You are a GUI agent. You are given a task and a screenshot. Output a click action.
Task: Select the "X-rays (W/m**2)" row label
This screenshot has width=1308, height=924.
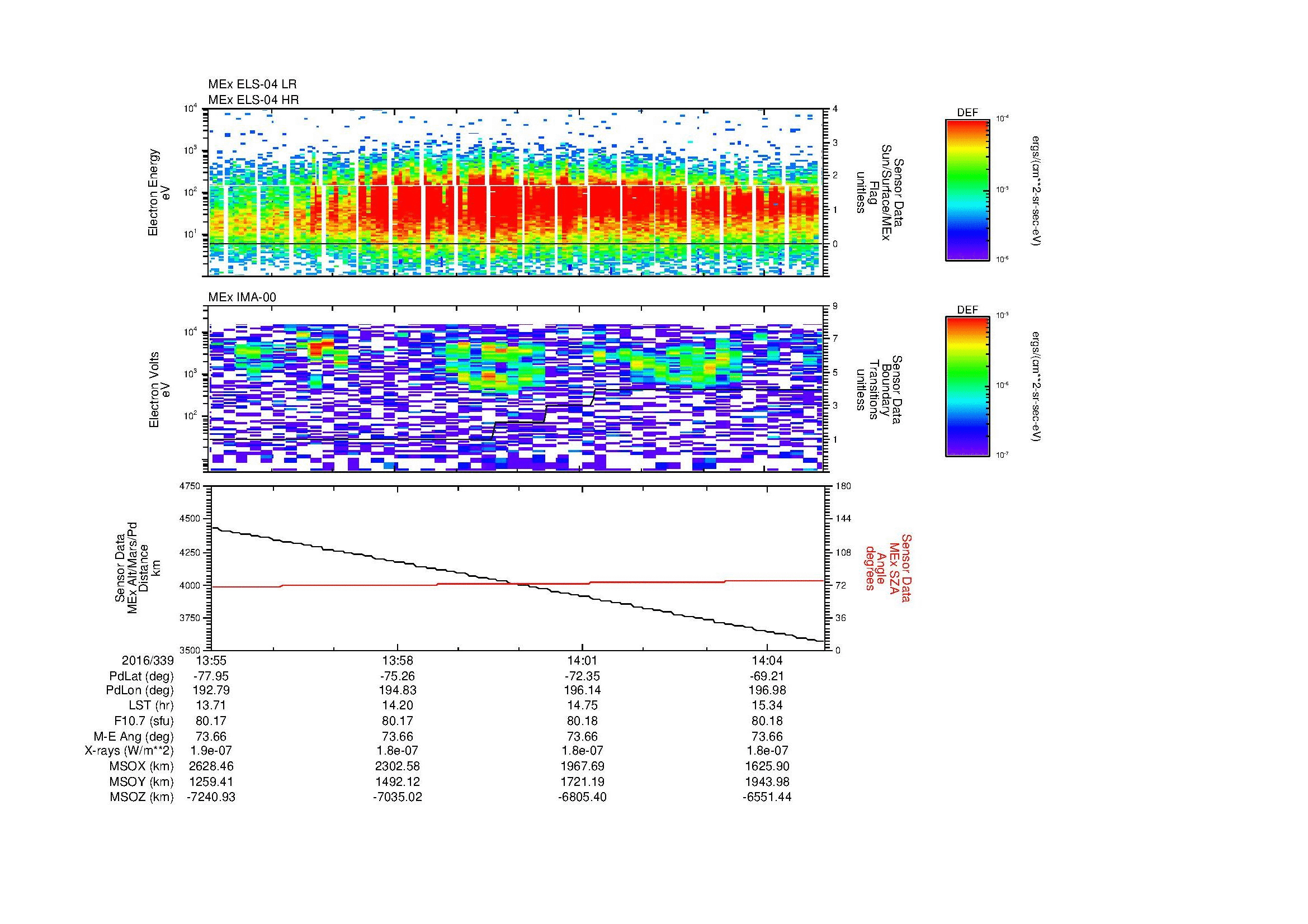pos(129,751)
